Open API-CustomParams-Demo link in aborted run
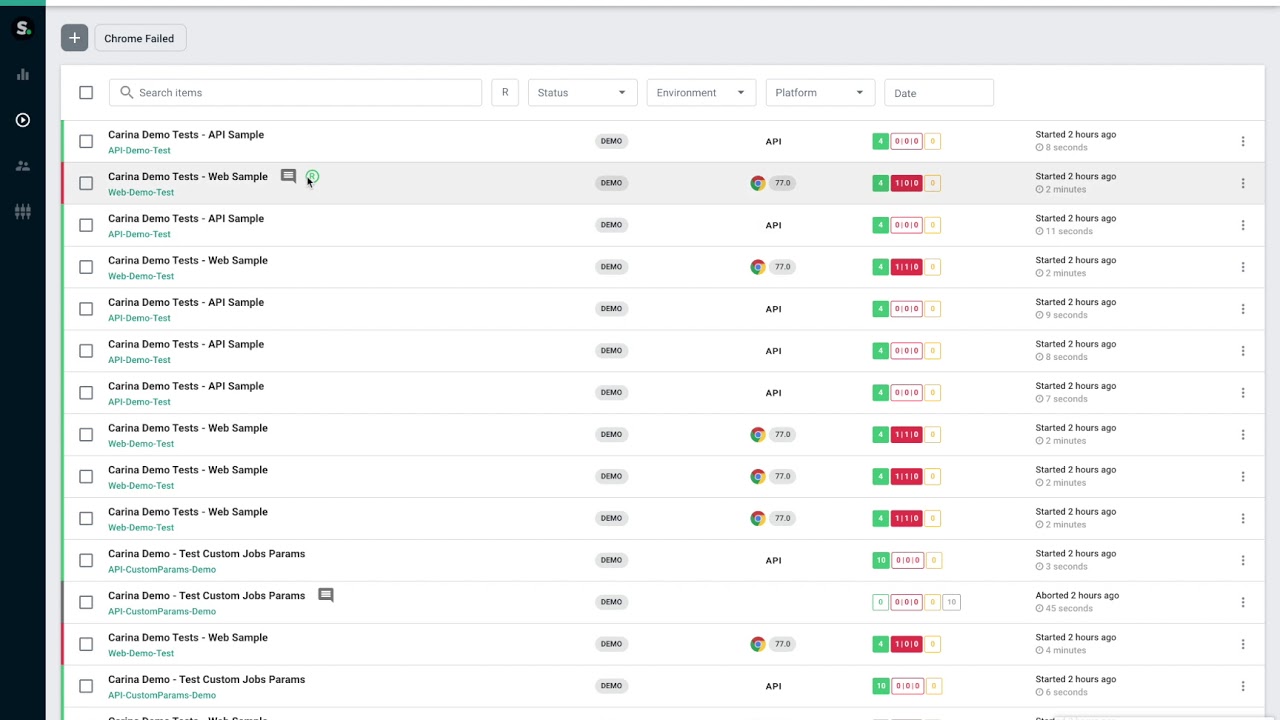 (x=162, y=611)
